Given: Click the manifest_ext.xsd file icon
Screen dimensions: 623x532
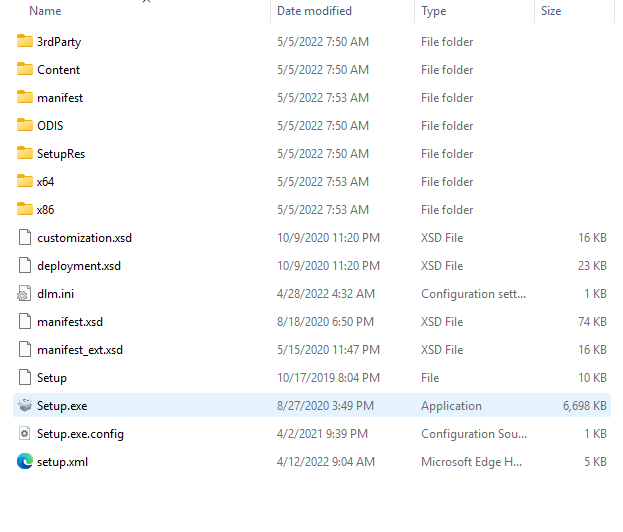Looking at the screenshot, I should pyautogui.click(x=25, y=349).
